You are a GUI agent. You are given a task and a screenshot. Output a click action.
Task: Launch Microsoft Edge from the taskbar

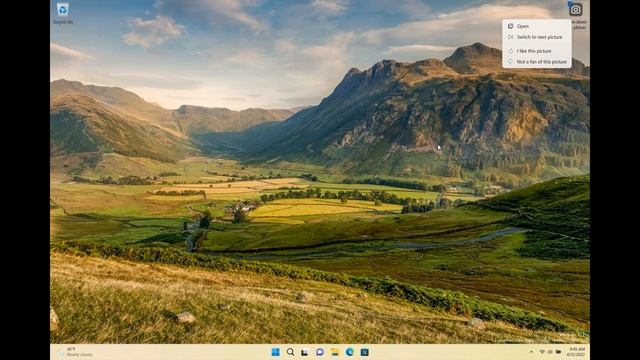coord(350,352)
